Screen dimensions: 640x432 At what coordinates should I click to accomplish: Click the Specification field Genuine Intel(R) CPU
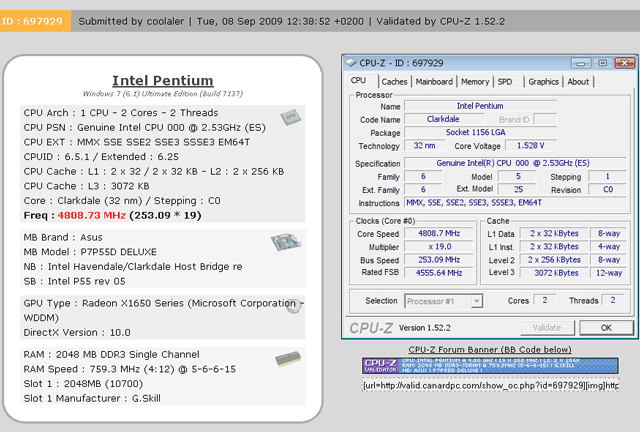pyautogui.click(x=515, y=163)
